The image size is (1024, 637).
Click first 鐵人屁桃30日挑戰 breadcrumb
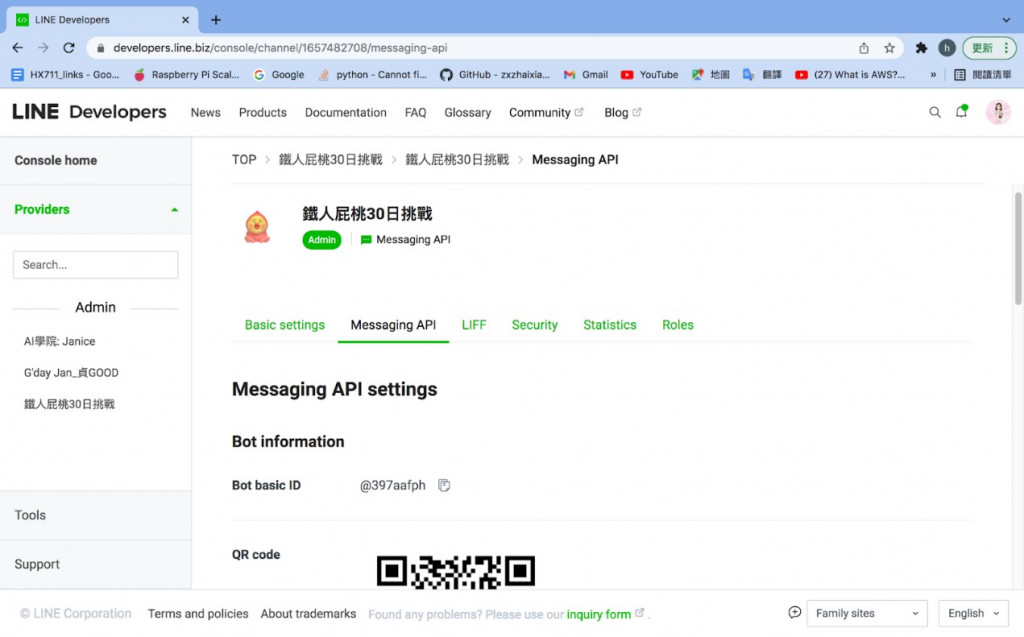(x=330, y=159)
